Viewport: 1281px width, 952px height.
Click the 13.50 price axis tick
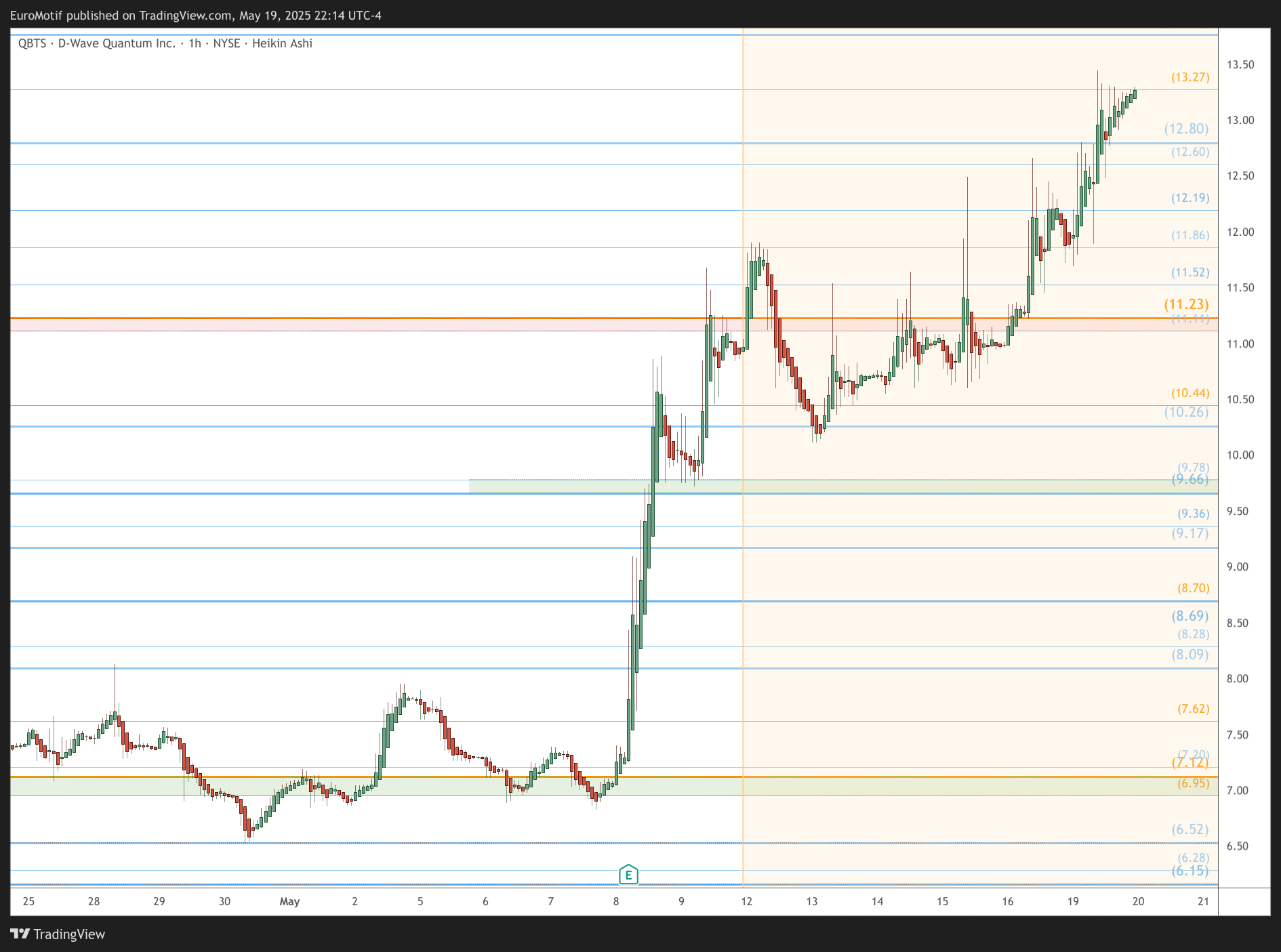[x=1240, y=65]
